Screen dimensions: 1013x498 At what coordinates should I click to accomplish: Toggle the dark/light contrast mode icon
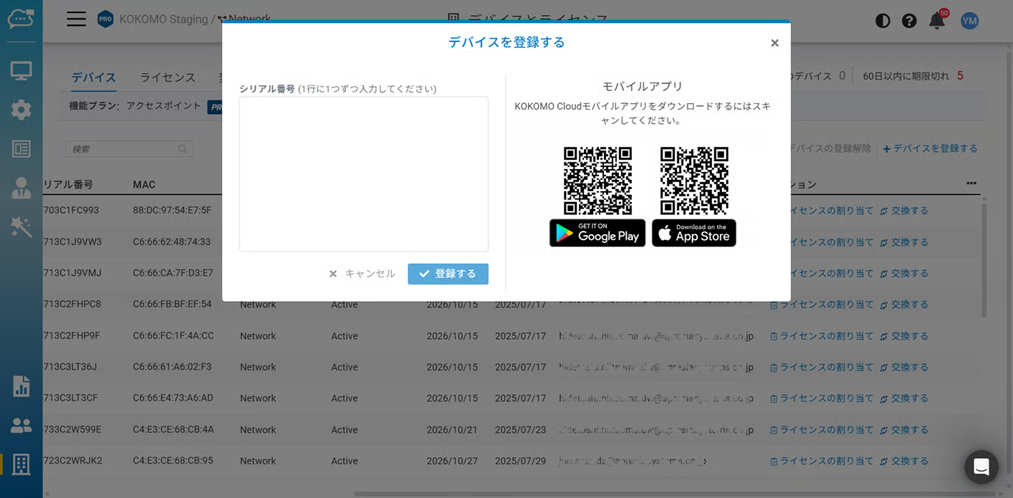[x=882, y=20]
